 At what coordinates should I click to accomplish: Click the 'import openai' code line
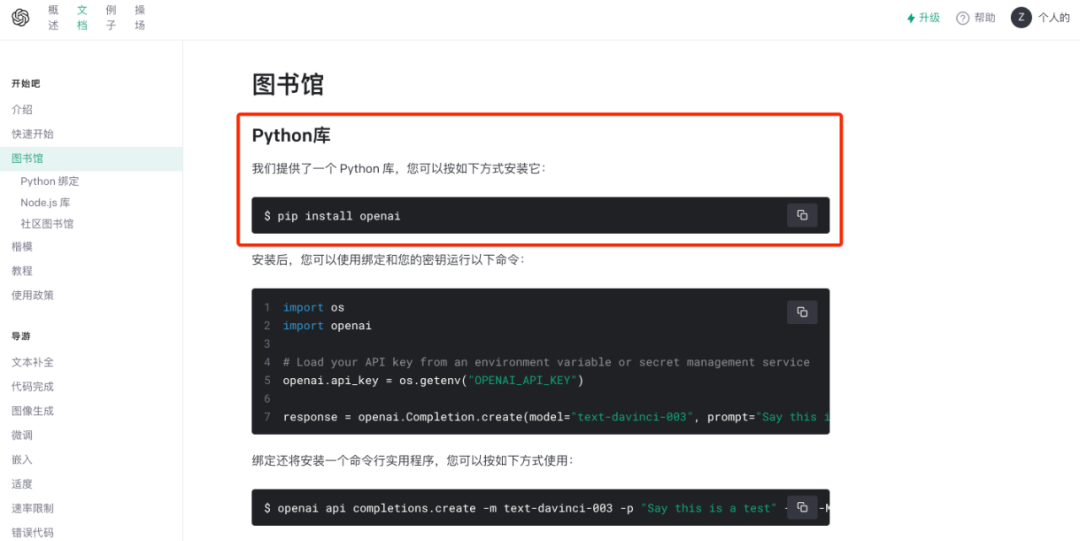coord(327,326)
